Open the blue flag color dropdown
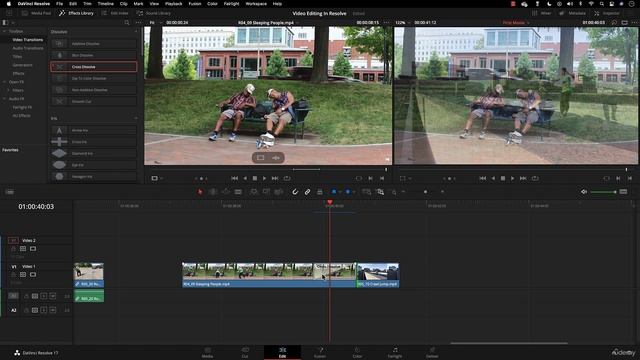Image resolution: width=640 pixels, height=360 pixels. [340, 192]
